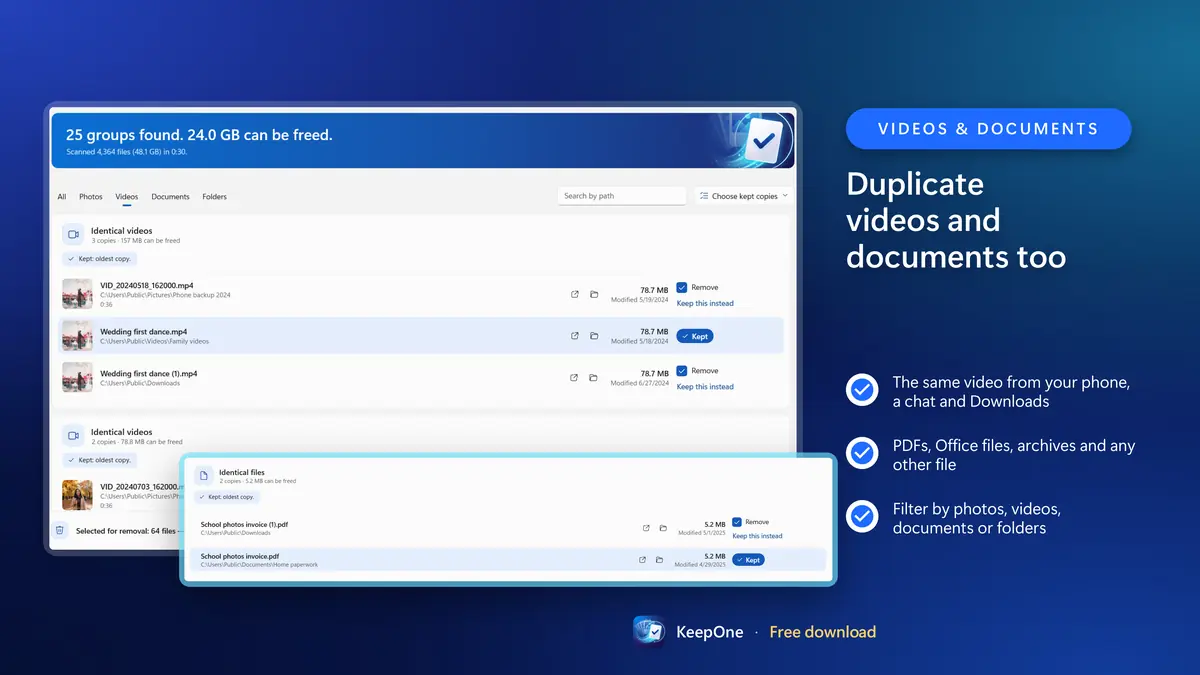1200x675 pixels.
Task: Click Keep this instead for VID_20240518_162000.mp4
Action: (x=705, y=303)
